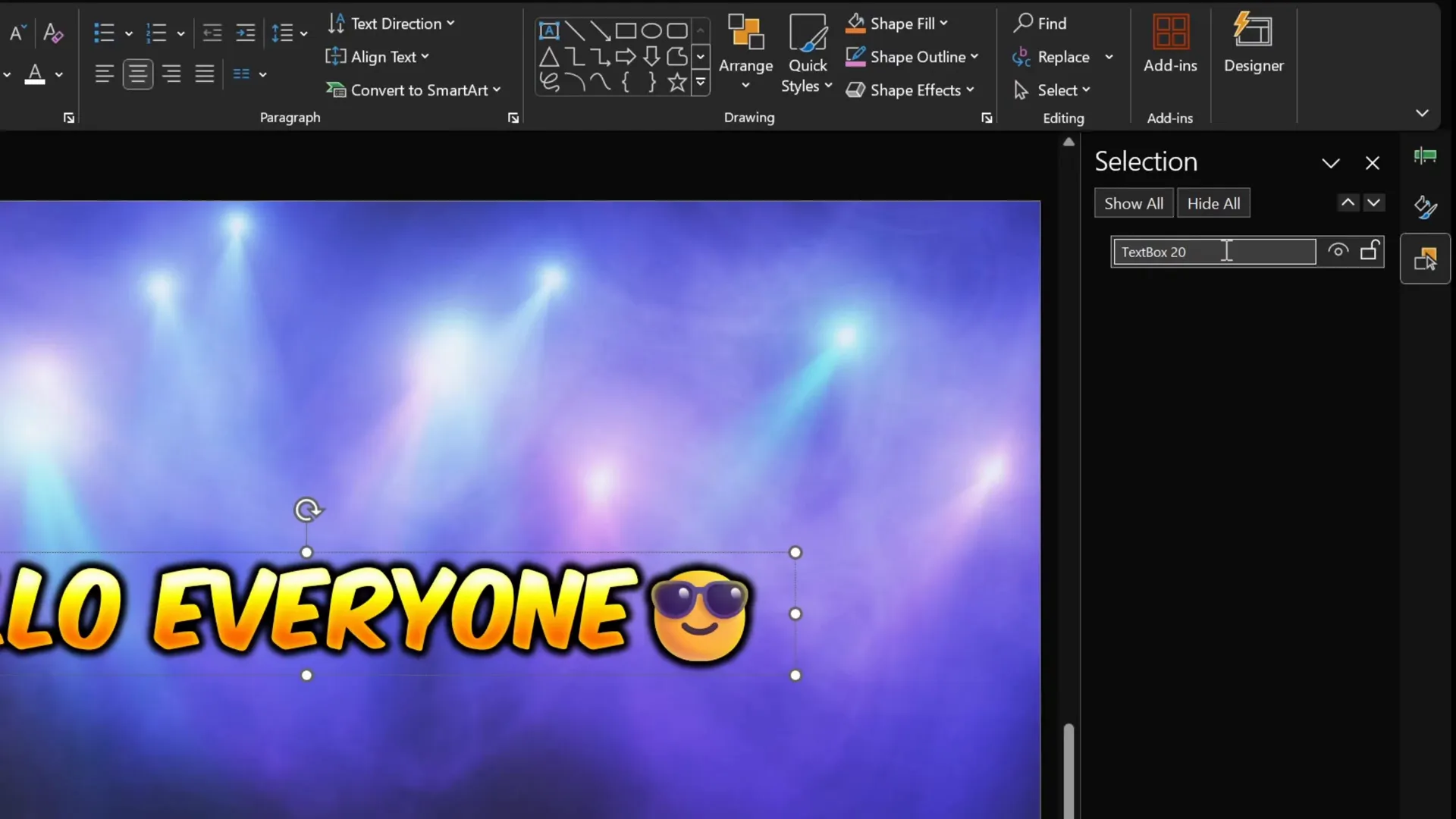Click Send Backward arrow in the Selection pane
This screenshot has height=819, width=1456.
1373,202
